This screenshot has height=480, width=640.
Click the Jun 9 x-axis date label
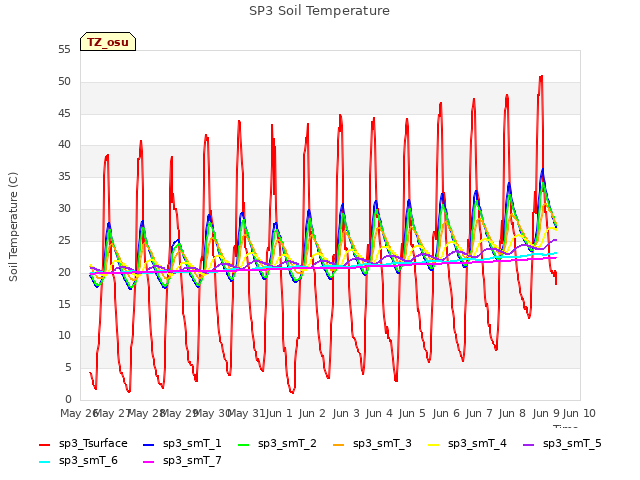[546, 413]
